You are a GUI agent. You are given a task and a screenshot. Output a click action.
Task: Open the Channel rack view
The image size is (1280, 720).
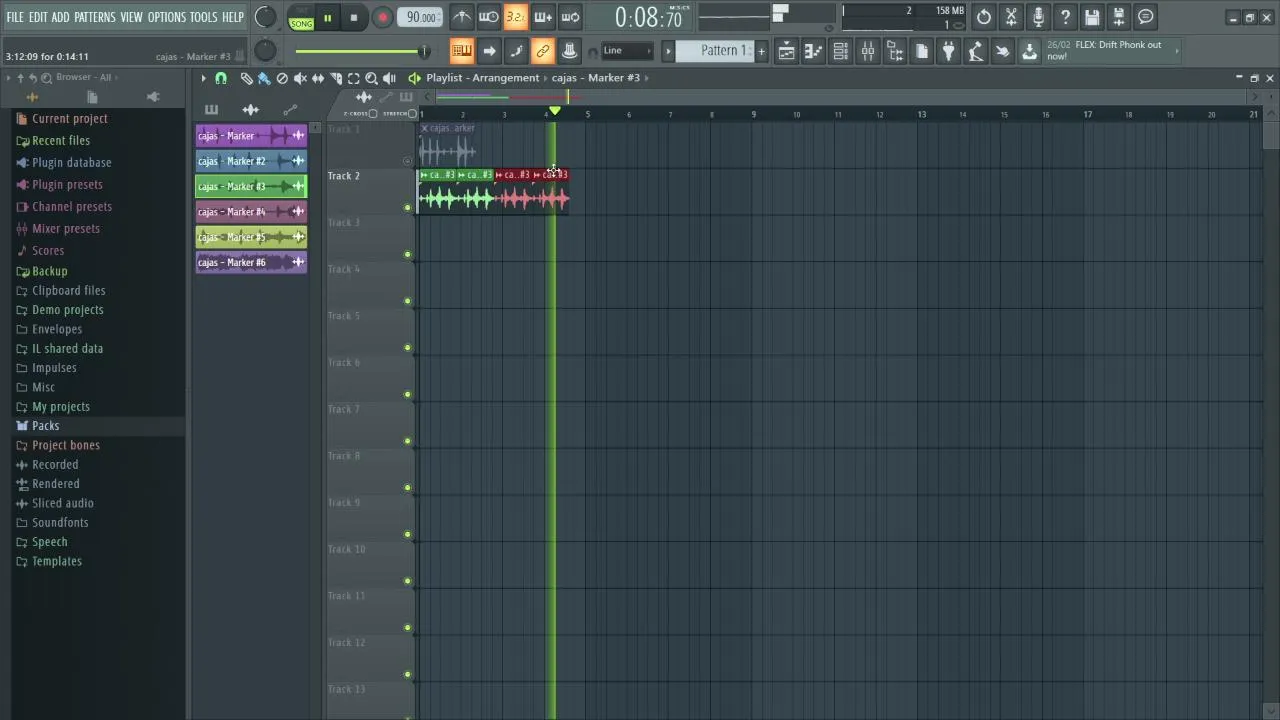click(x=841, y=51)
